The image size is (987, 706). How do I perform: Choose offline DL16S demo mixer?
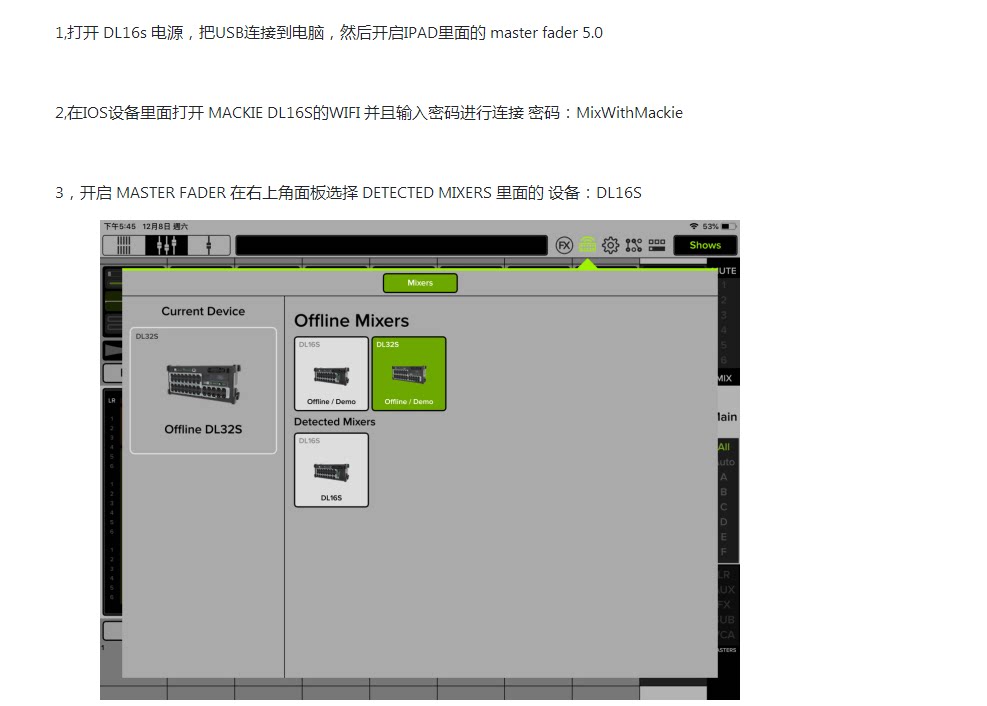(331, 373)
